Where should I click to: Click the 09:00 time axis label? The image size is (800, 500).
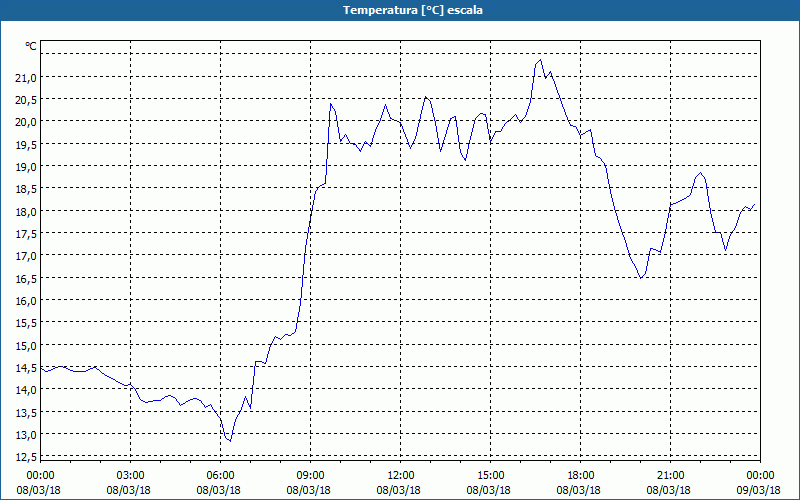[x=311, y=476]
